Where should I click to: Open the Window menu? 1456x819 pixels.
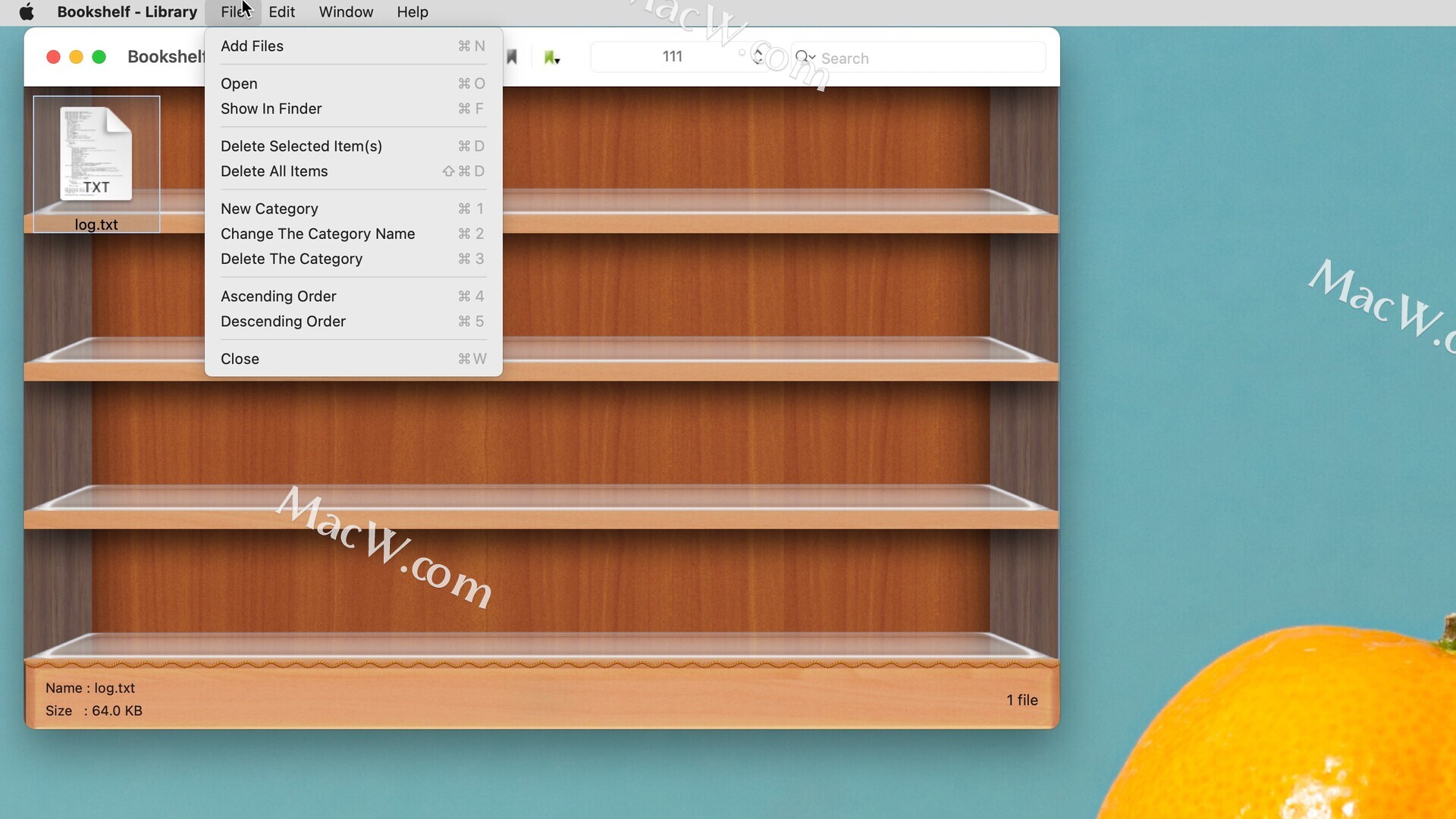click(346, 12)
